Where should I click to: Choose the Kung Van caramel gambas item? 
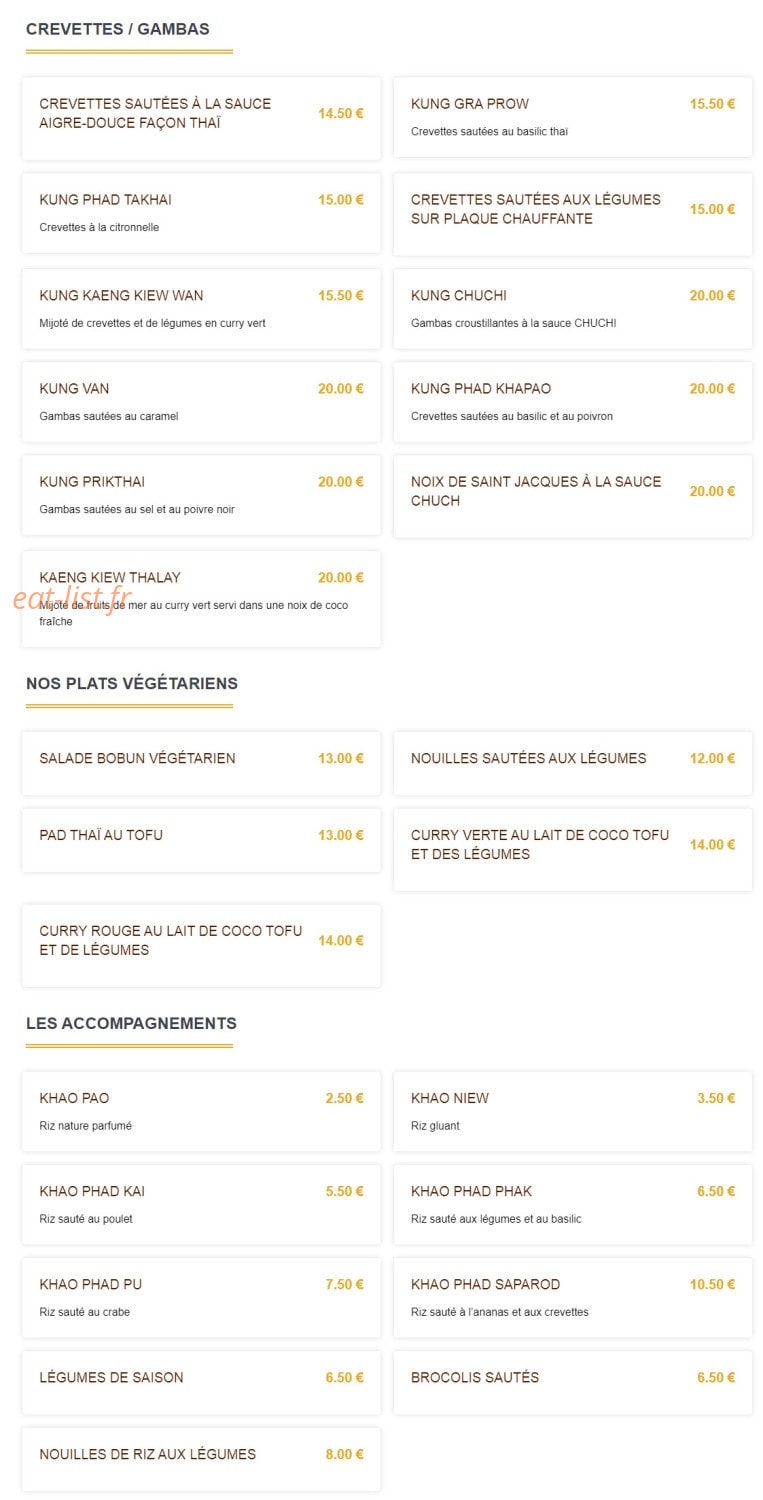pyautogui.click(x=201, y=402)
